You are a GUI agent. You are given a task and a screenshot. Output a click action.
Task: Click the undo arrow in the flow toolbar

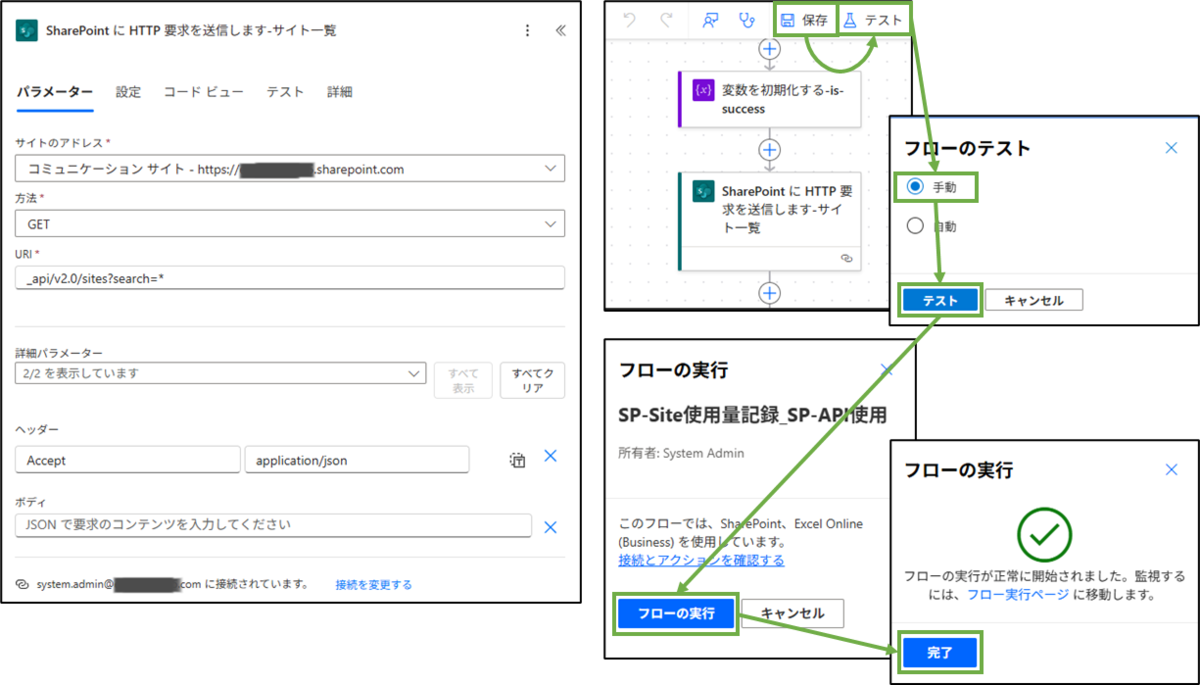click(x=629, y=19)
